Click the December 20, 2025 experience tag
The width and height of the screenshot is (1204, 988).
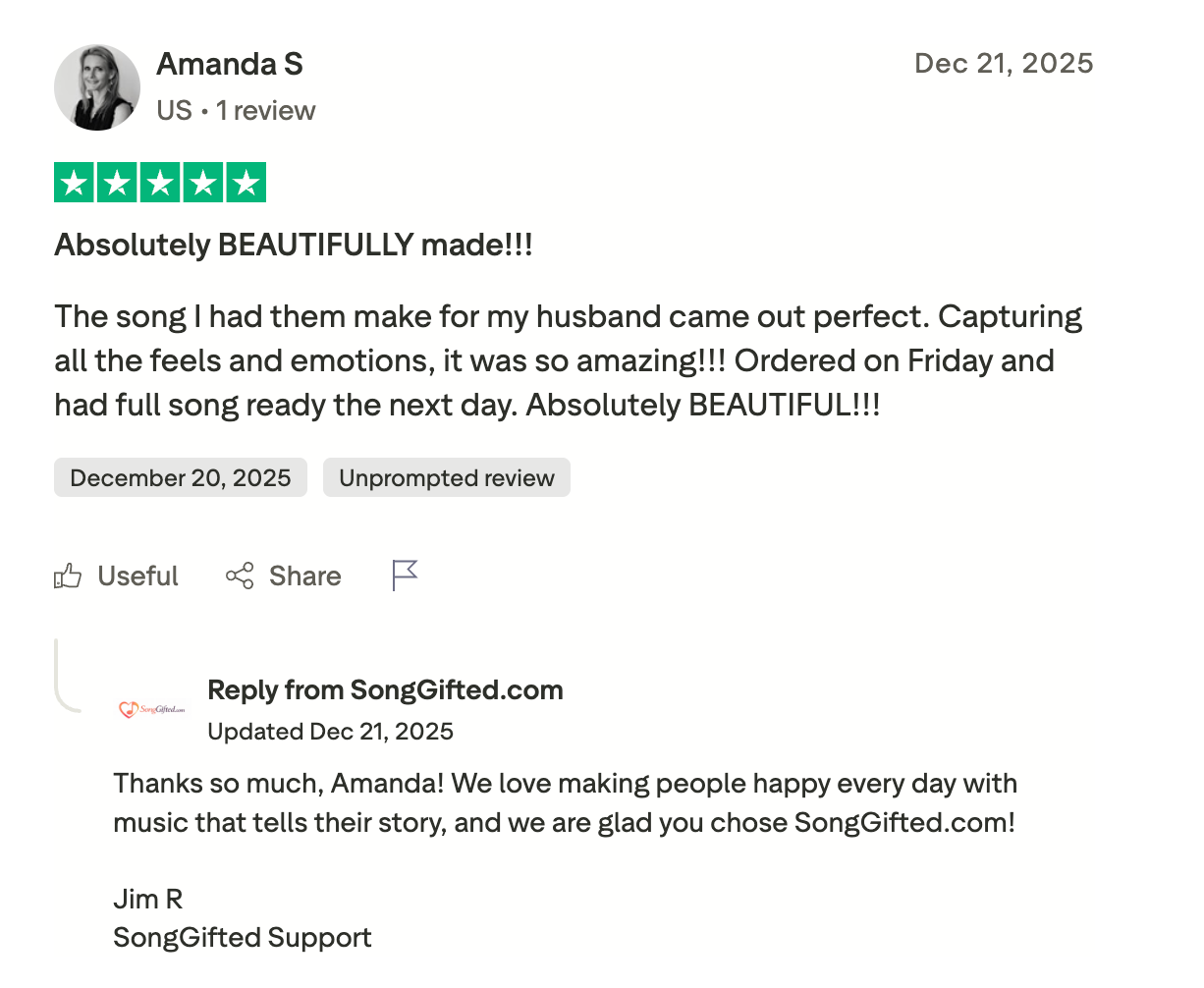tap(181, 478)
